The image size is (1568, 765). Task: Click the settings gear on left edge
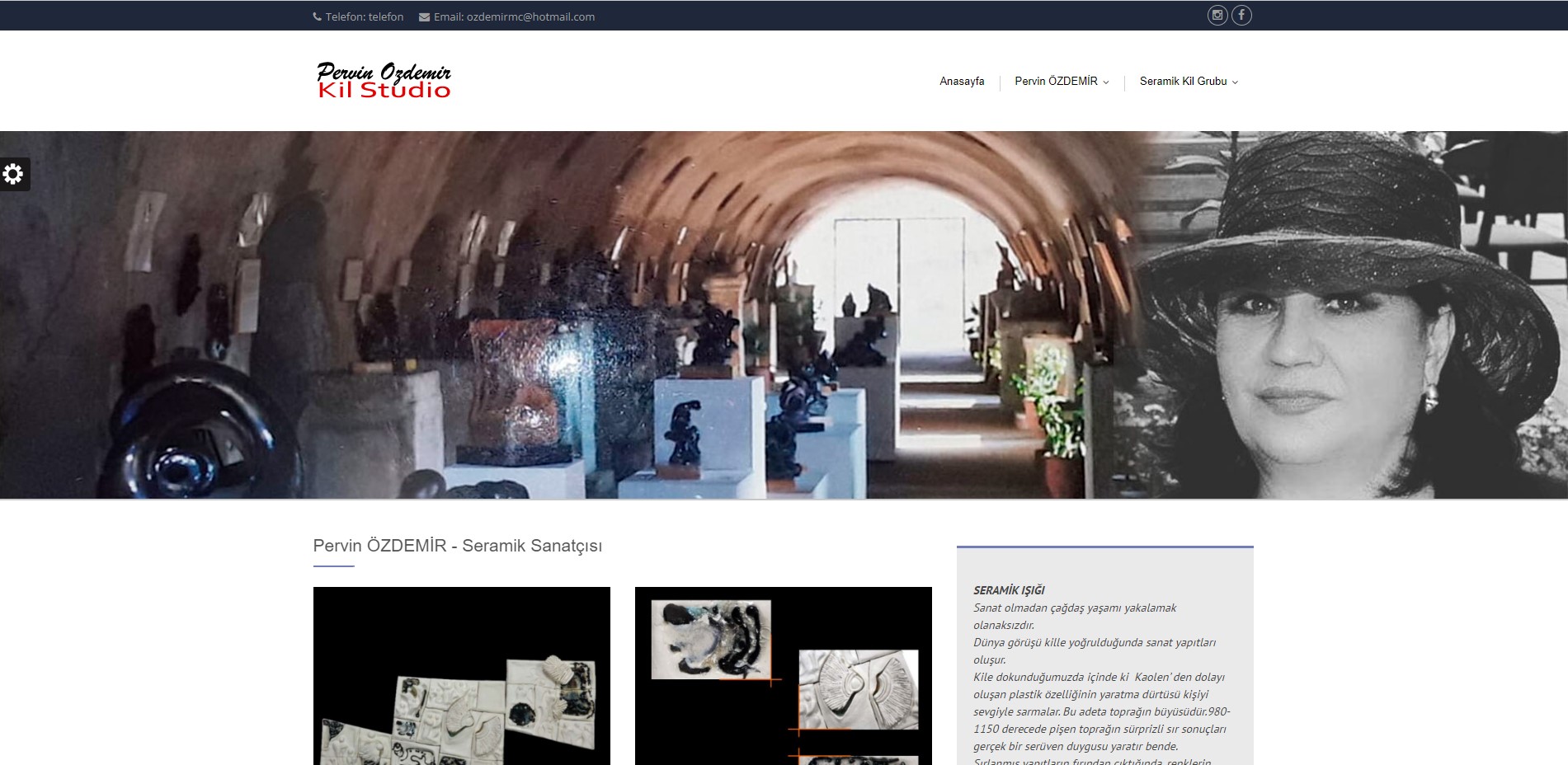(x=13, y=174)
